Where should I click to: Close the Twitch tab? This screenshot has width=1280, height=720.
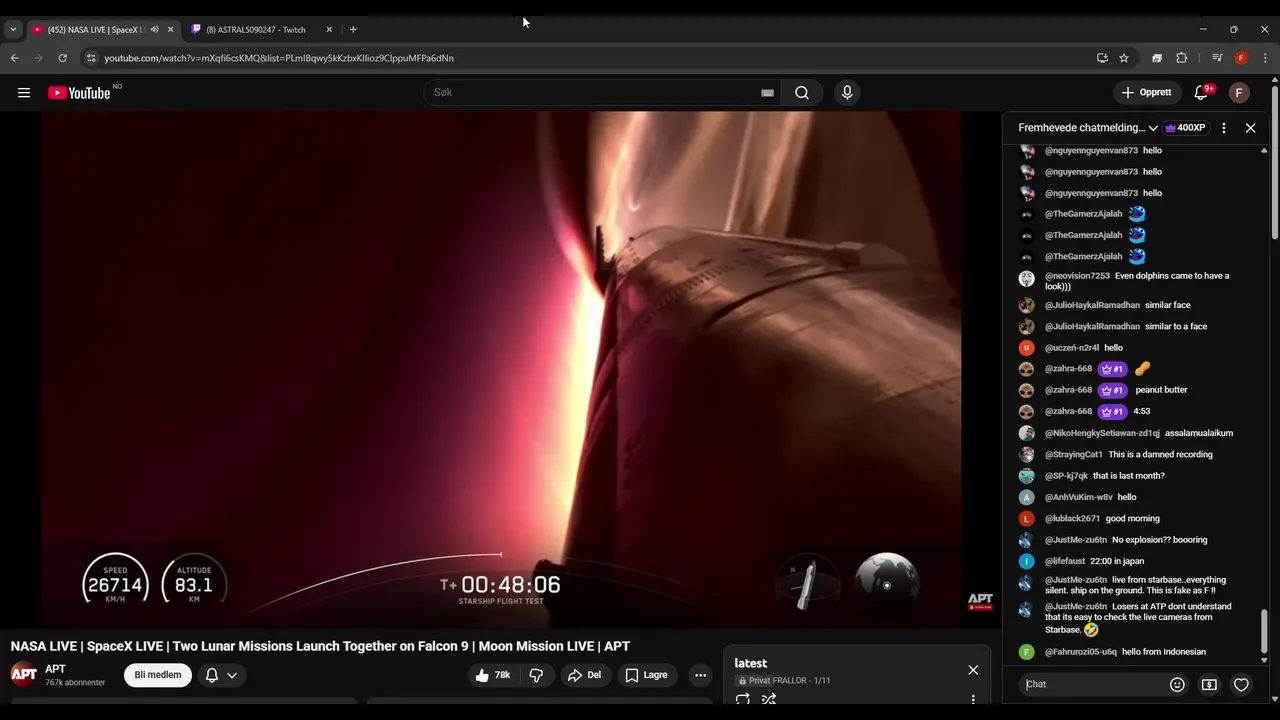(x=329, y=30)
